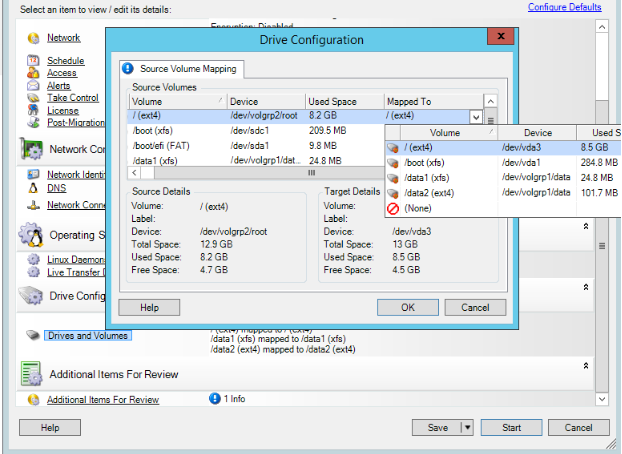Click the red None icon in dropdown list
This screenshot has width=622, height=454.
[393, 208]
